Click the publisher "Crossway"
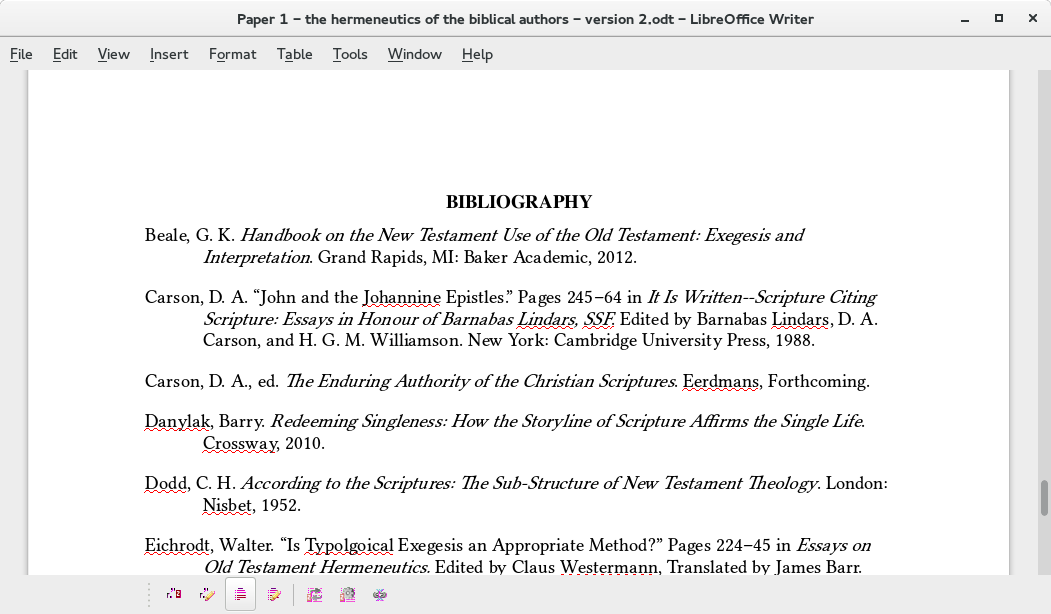 (x=239, y=443)
